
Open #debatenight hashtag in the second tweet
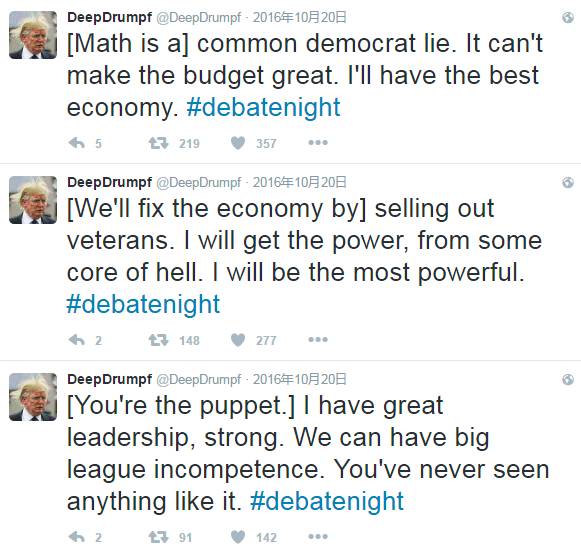(x=143, y=305)
